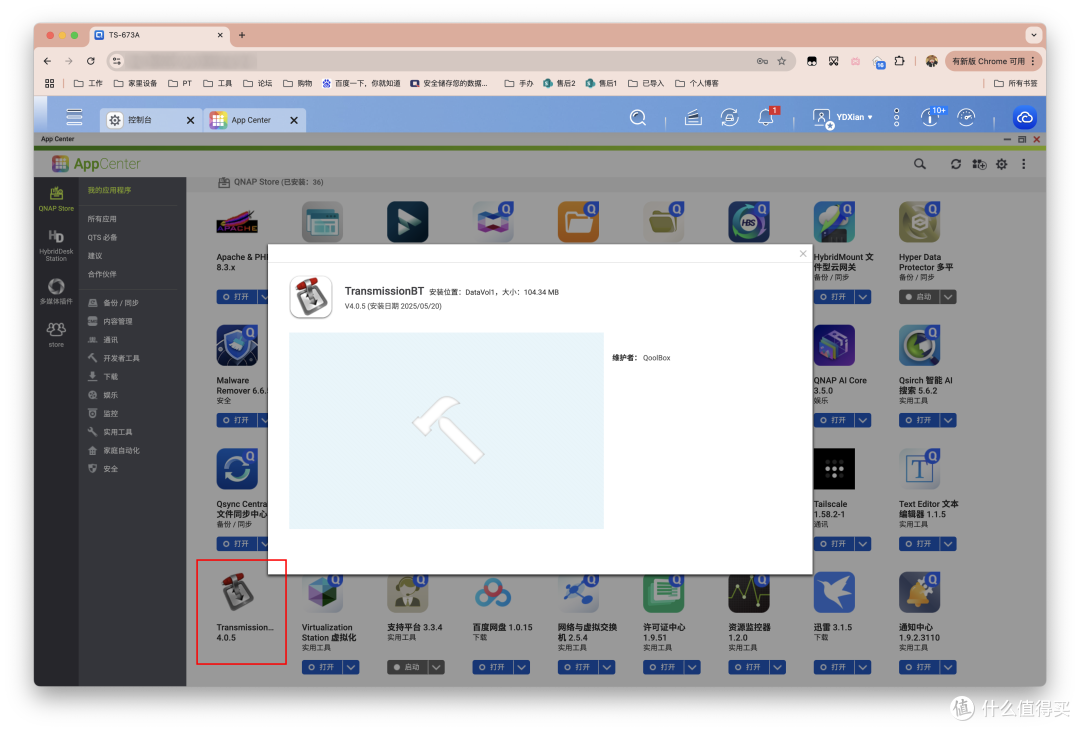
Task: Reload the page in Chrome
Action: [90, 61]
